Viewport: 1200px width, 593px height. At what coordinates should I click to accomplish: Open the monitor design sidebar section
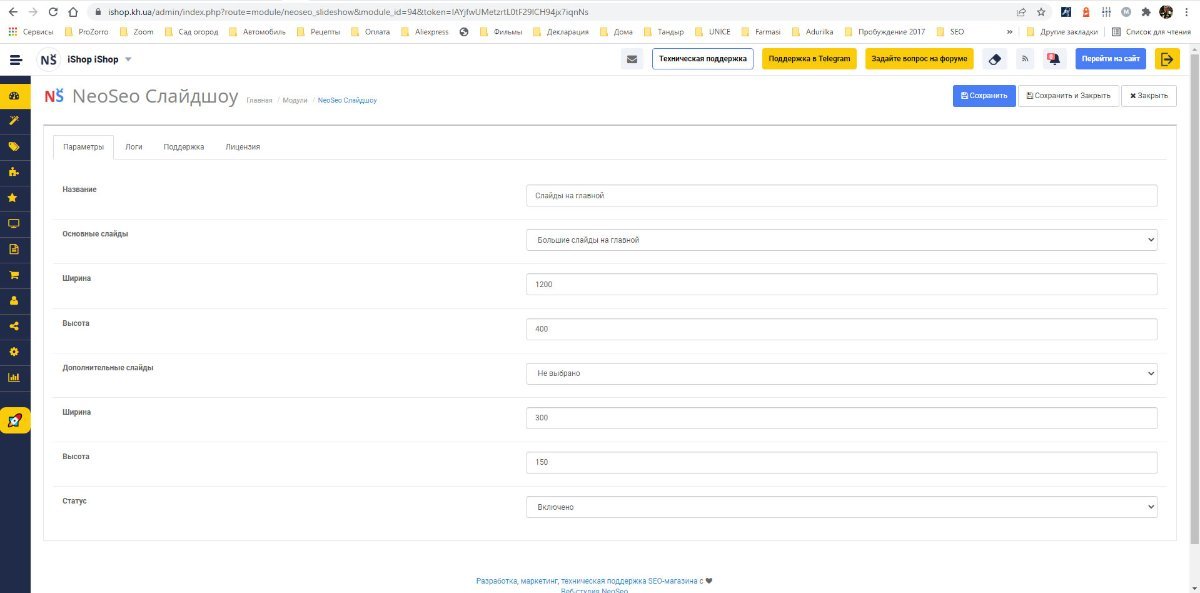point(14,224)
